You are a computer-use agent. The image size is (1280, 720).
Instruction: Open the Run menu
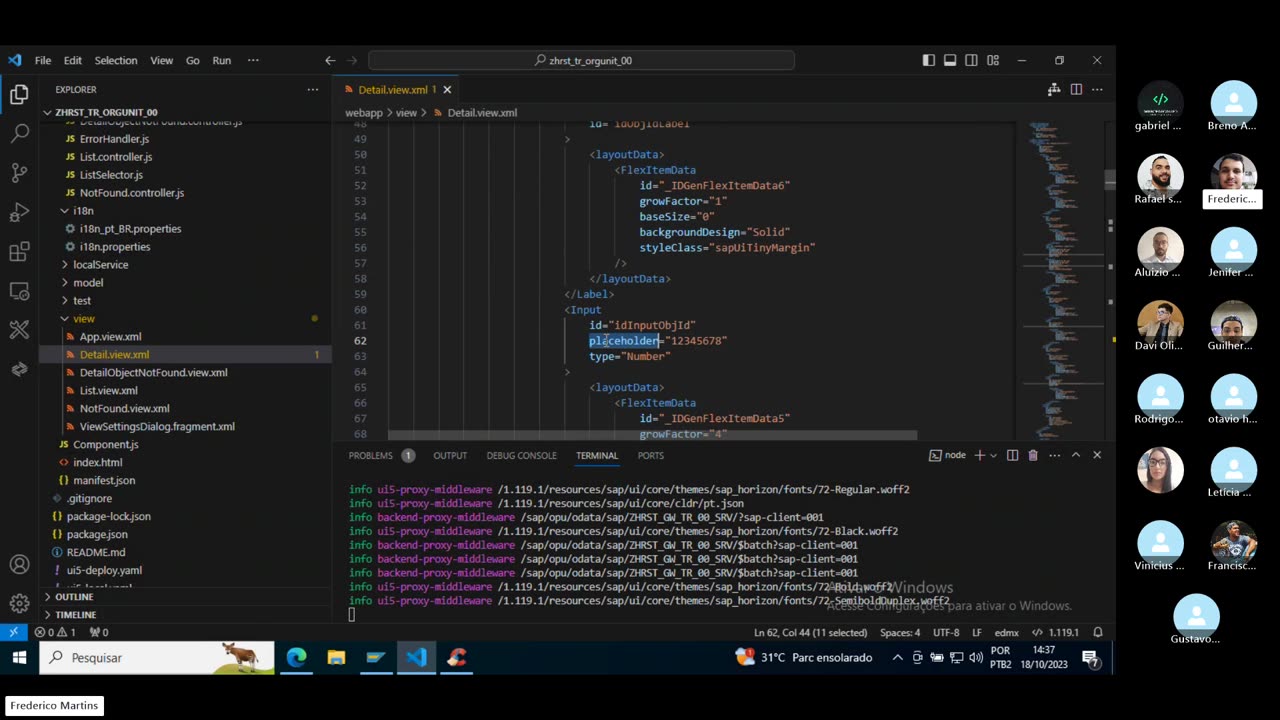(x=222, y=60)
